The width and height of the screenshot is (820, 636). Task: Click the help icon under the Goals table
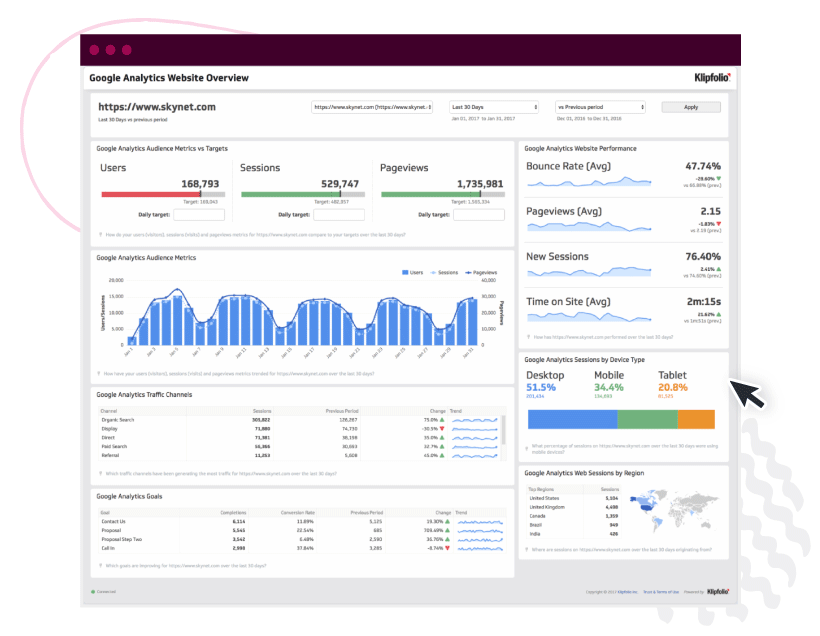click(100, 566)
